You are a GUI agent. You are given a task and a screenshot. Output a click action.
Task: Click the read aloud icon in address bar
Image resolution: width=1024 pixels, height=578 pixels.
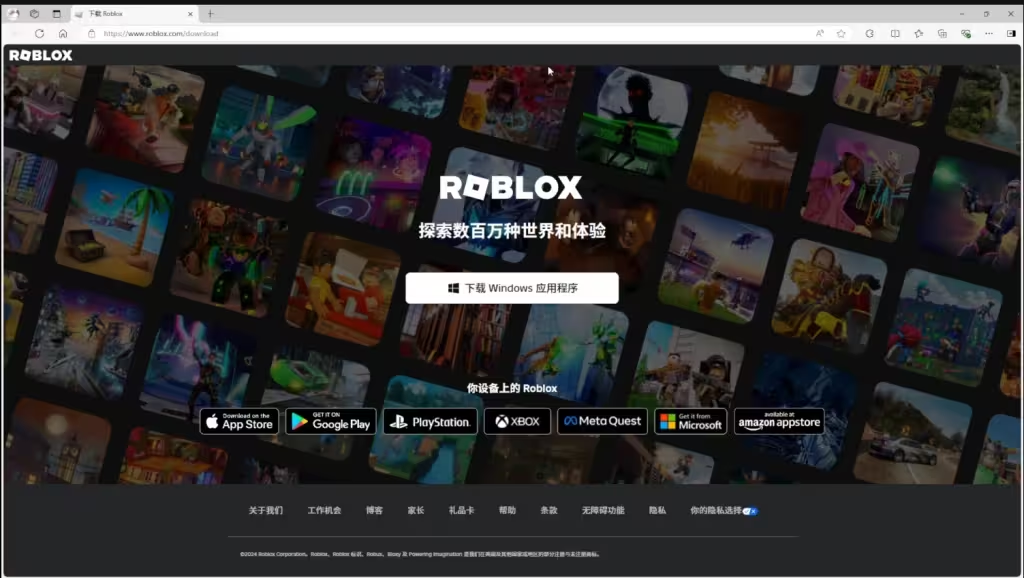click(x=820, y=33)
